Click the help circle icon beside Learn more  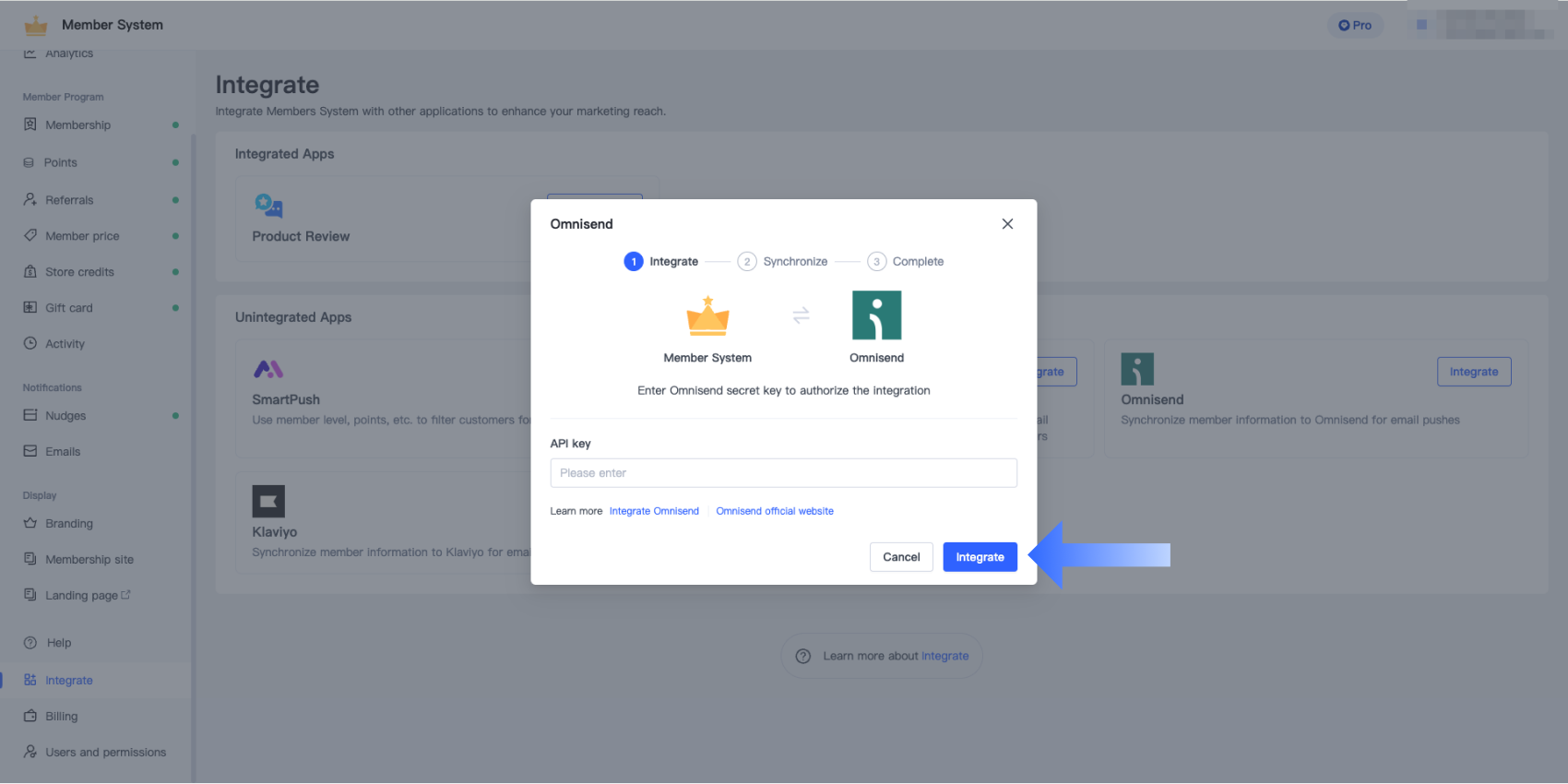click(x=803, y=656)
